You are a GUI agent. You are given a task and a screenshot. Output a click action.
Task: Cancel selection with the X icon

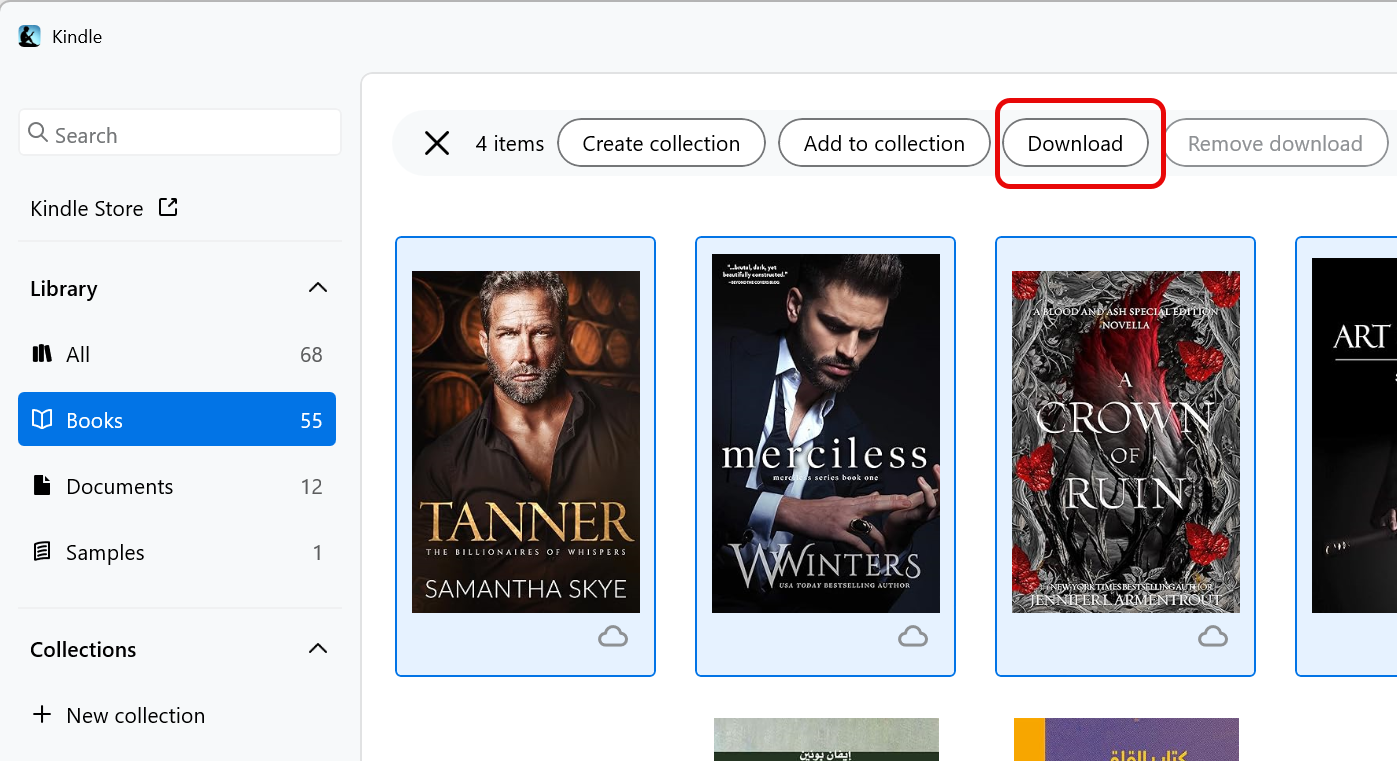(437, 143)
